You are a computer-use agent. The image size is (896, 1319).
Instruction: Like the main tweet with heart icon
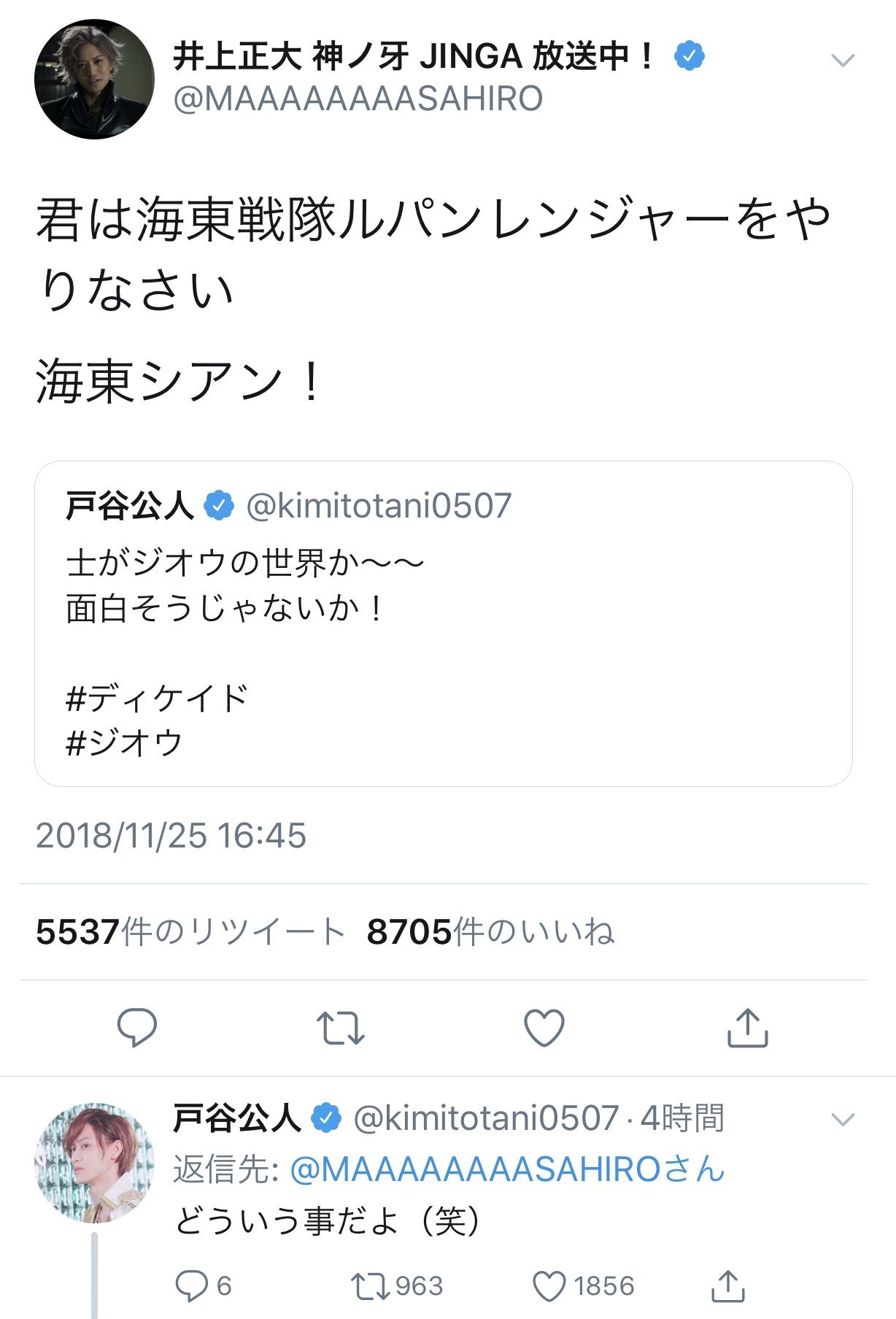pos(544,1028)
